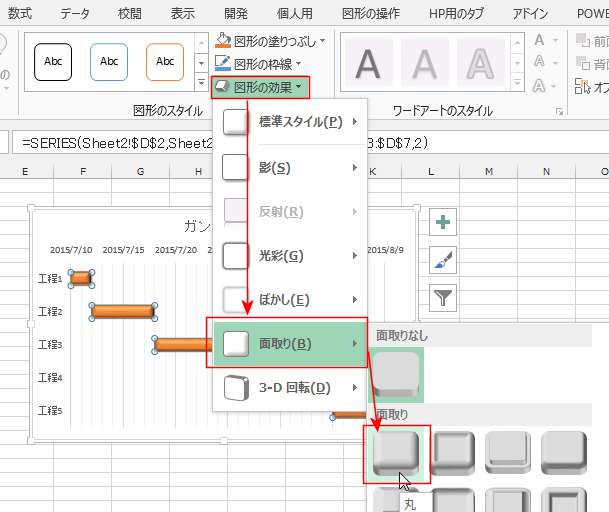
Task: Apply the black outlined Abc shape style
Action: tap(52, 62)
